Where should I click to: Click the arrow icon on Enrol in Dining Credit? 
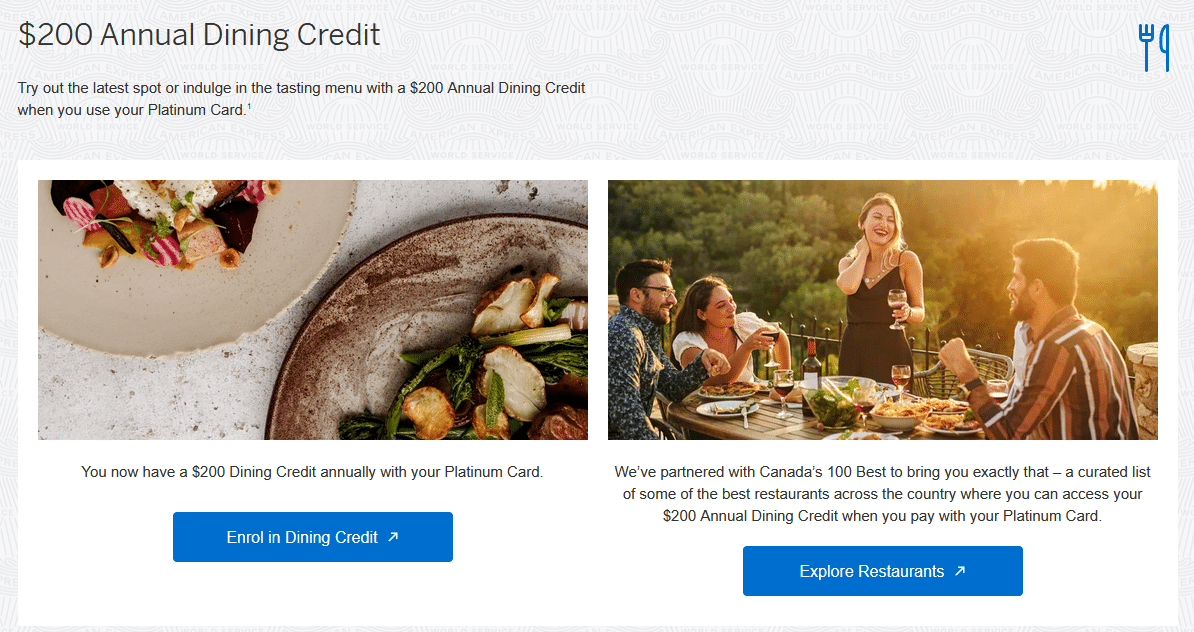click(x=393, y=537)
